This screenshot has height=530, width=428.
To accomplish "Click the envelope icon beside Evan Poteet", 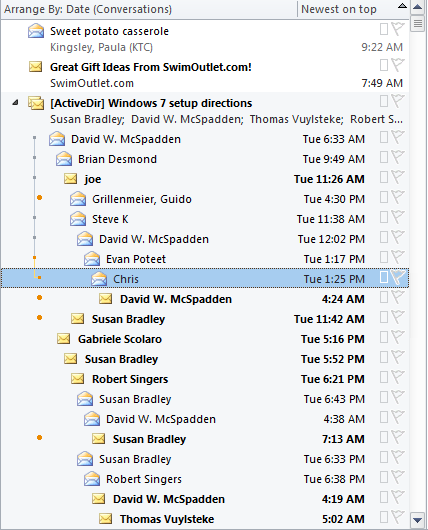I will point(92,259).
